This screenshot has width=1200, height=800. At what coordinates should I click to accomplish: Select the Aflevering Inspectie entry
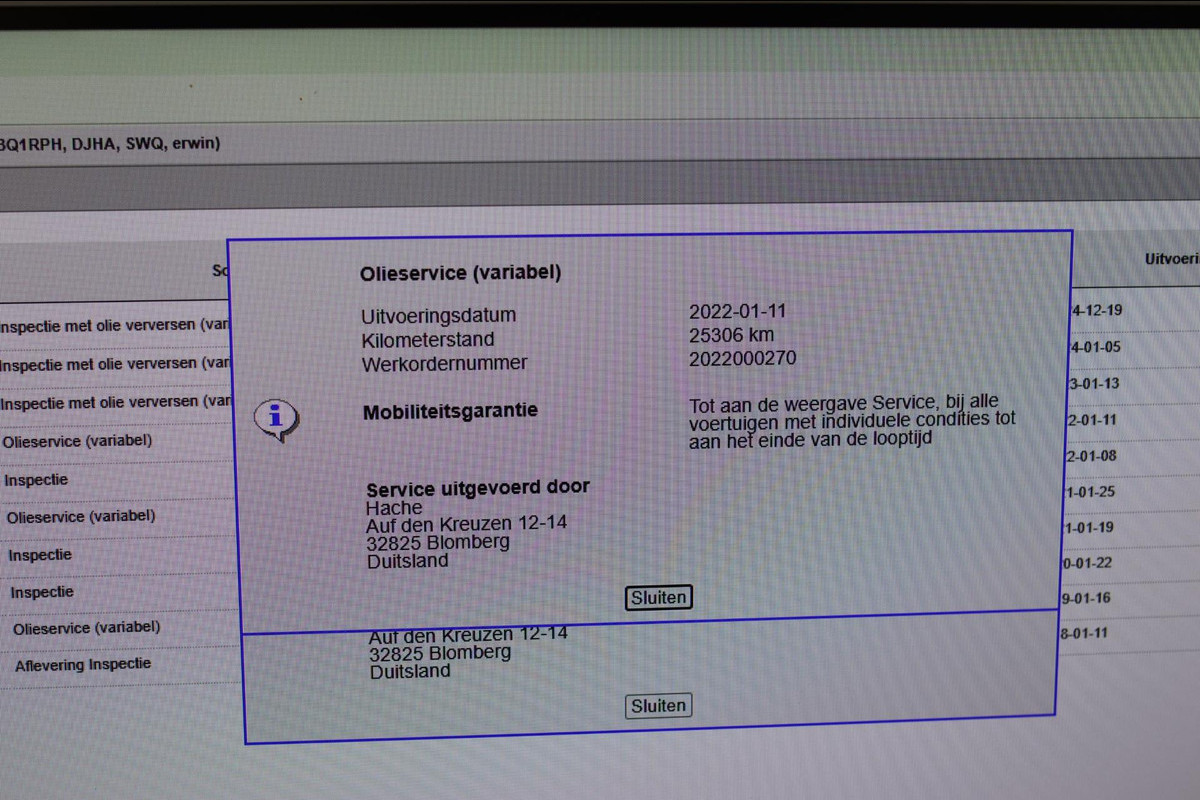pyautogui.click(x=83, y=665)
